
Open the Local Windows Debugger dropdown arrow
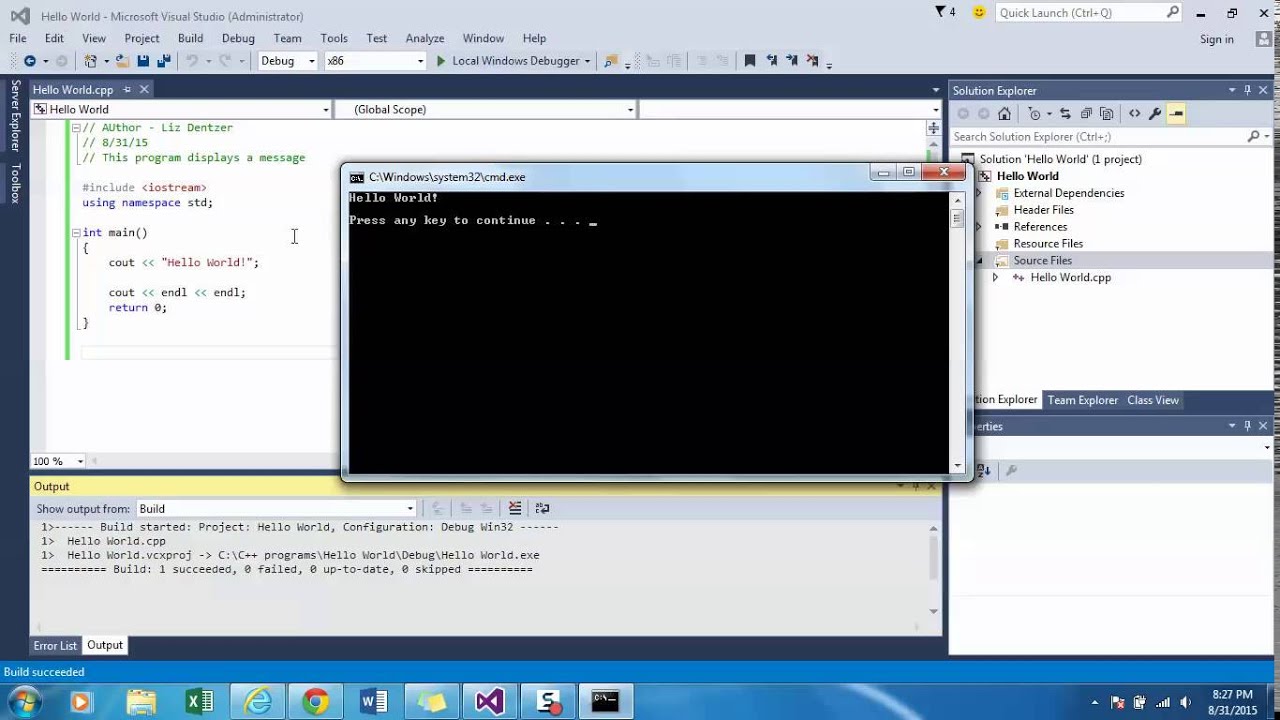586,61
